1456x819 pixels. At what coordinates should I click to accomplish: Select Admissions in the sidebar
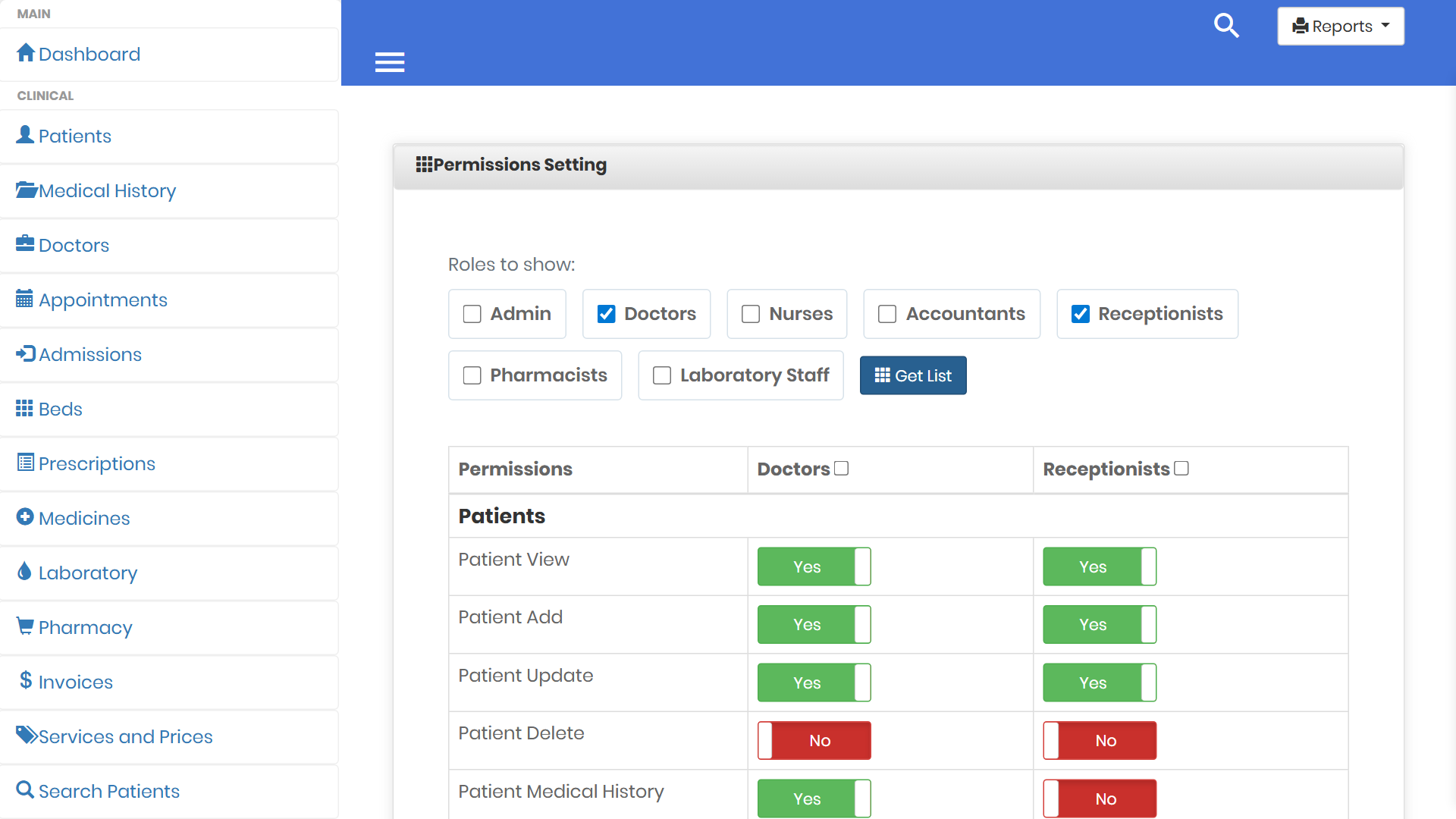click(x=169, y=354)
